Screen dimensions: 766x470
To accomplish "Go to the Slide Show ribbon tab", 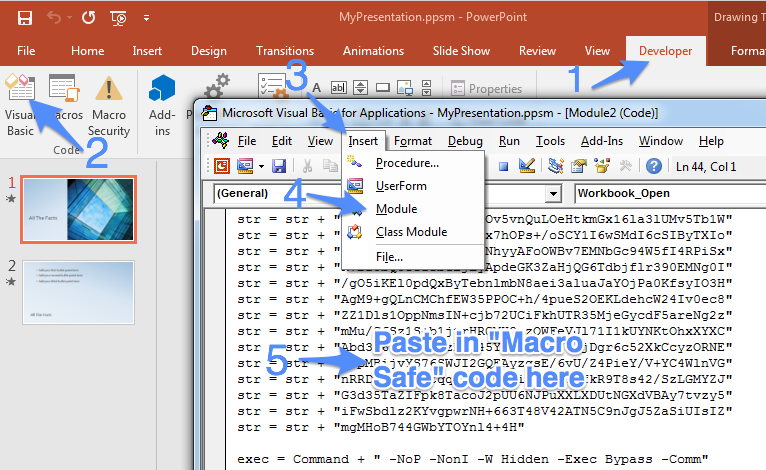I will 461,51.
